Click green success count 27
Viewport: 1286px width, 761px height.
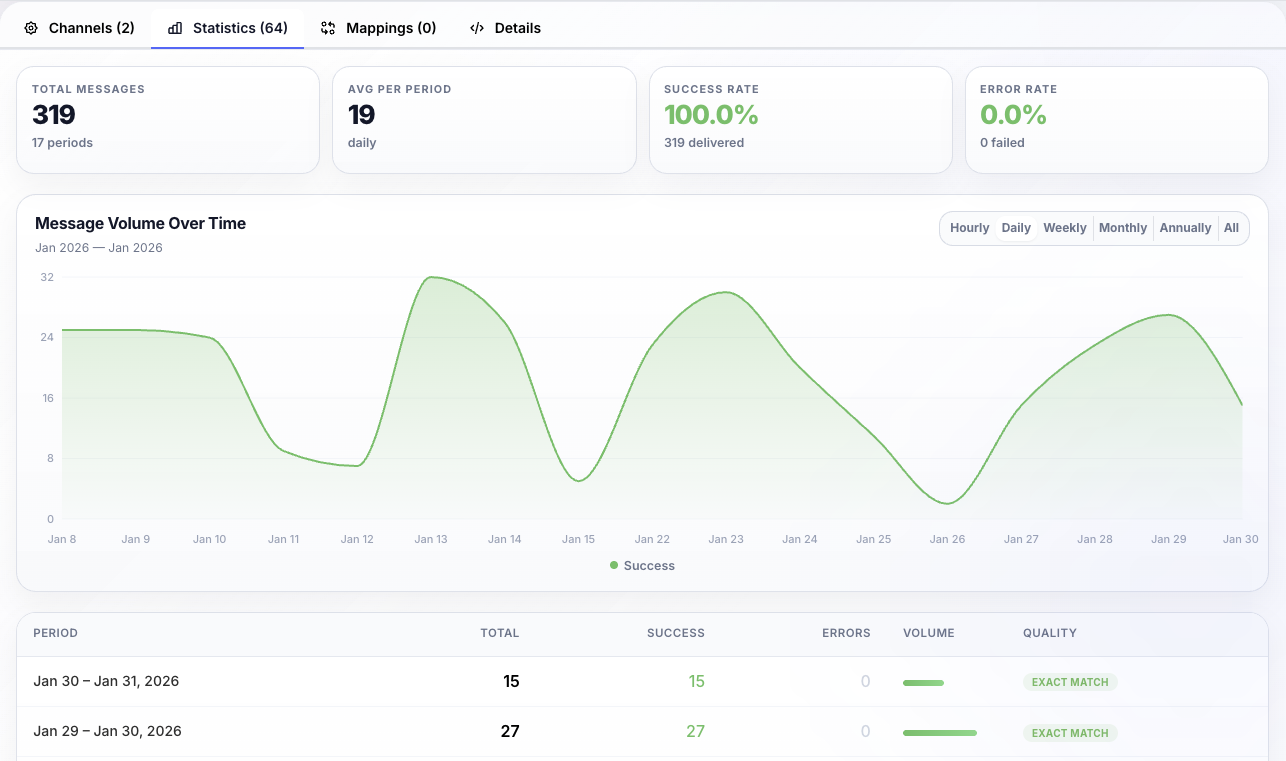(695, 732)
